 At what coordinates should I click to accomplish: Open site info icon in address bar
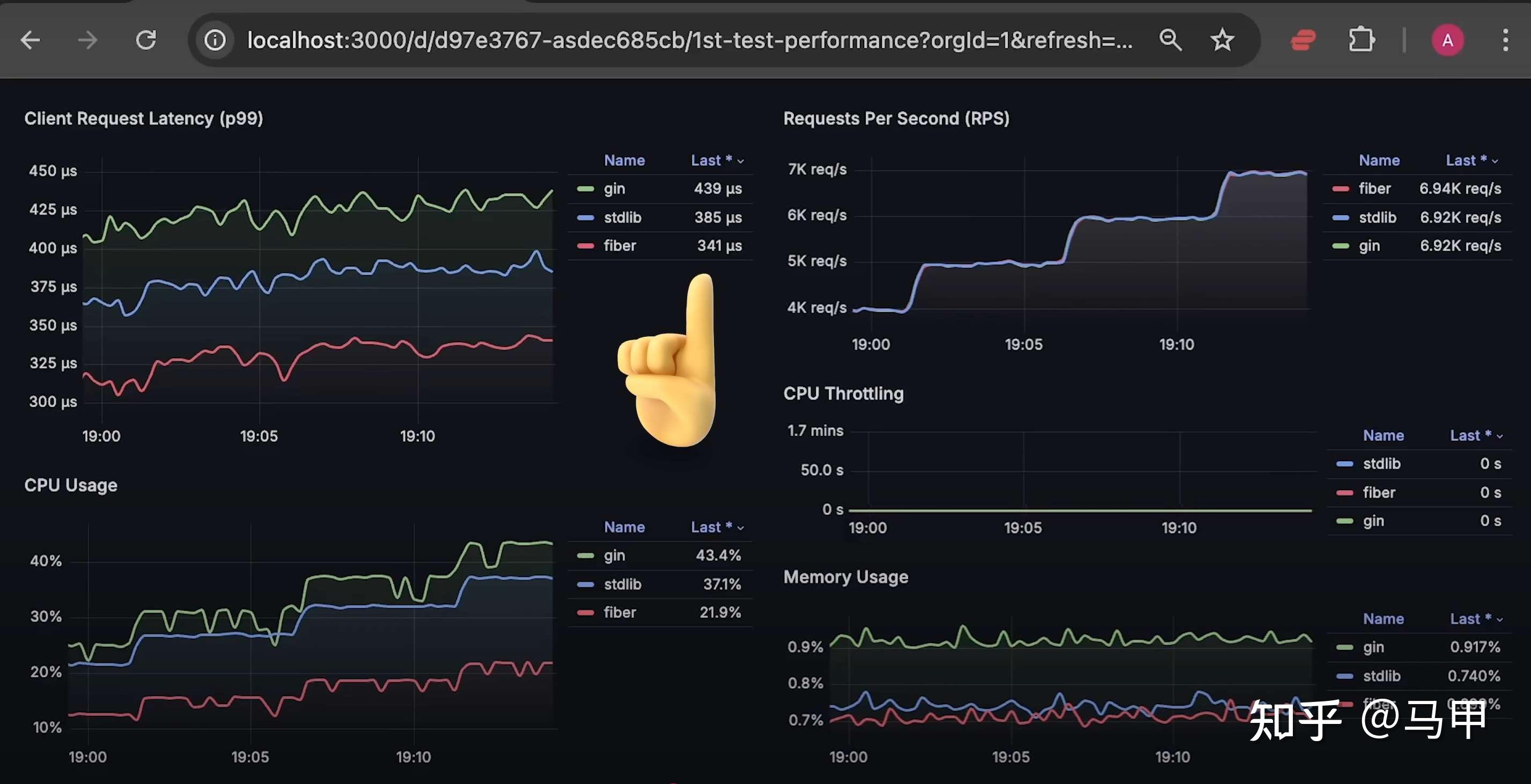tap(215, 40)
